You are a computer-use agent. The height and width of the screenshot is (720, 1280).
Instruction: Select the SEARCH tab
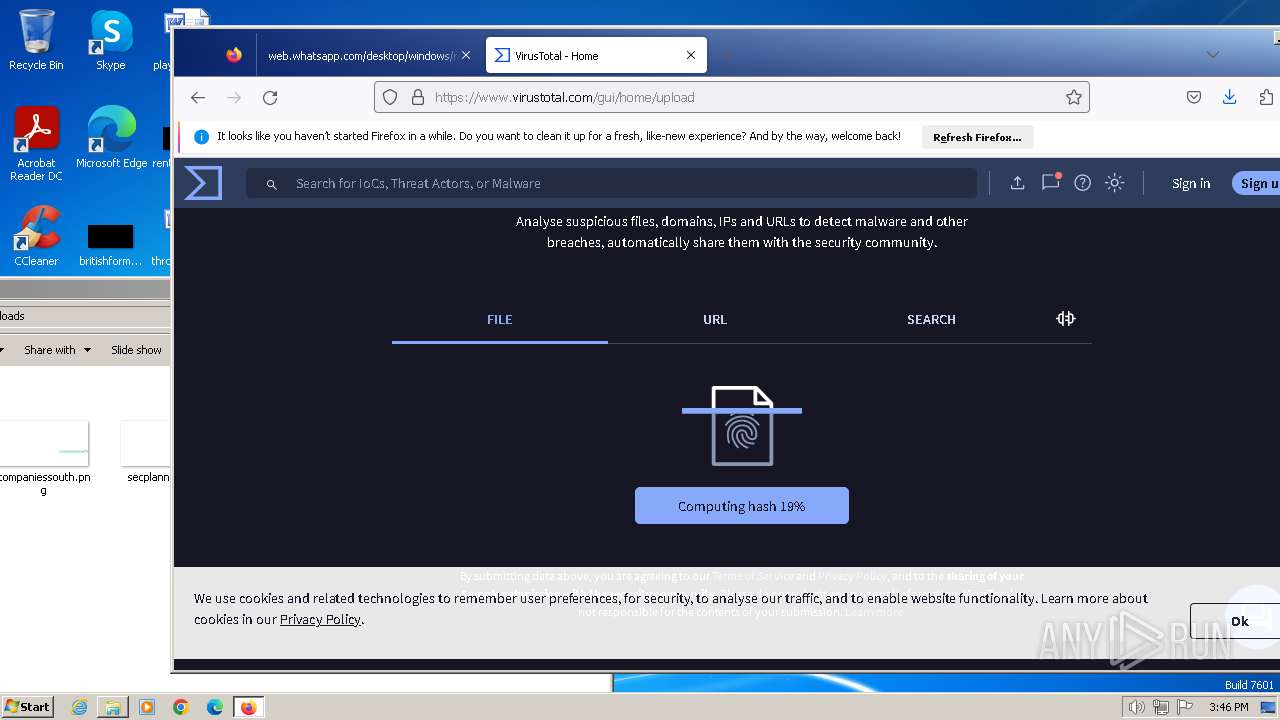pos(931,320)
